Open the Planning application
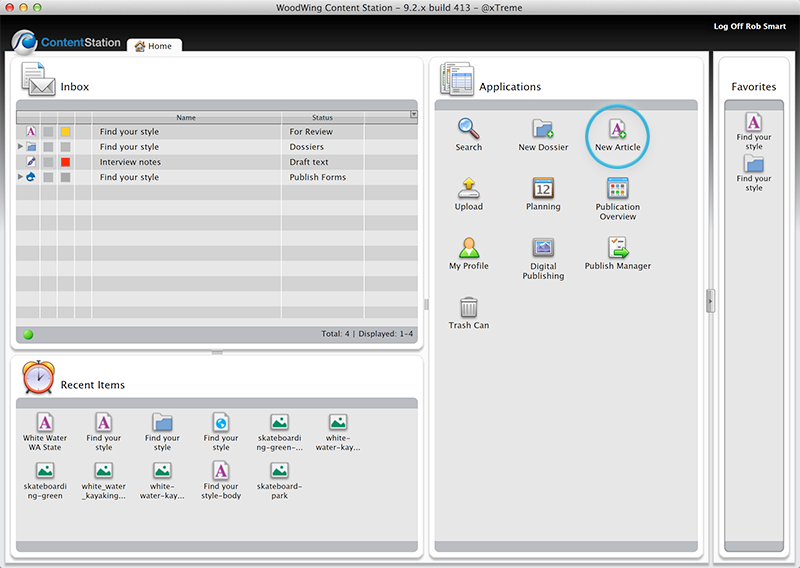This screenshot has width=800, height=568. click(x=543, y=194)
